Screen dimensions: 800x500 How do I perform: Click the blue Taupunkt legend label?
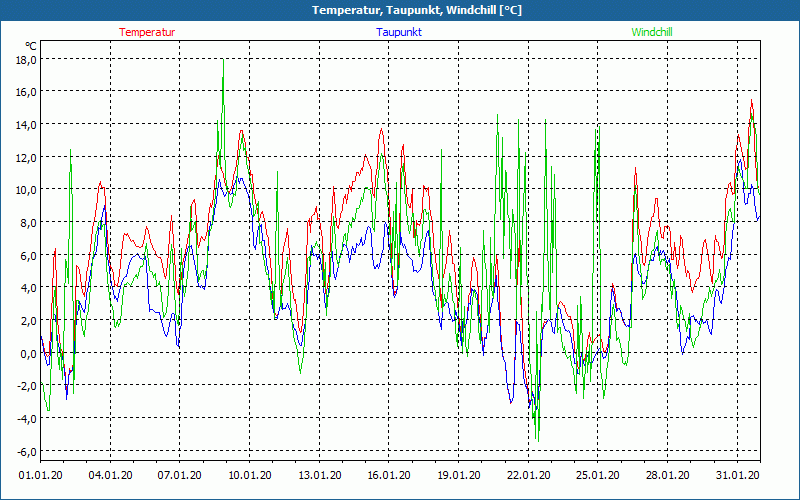click(399, 32)
